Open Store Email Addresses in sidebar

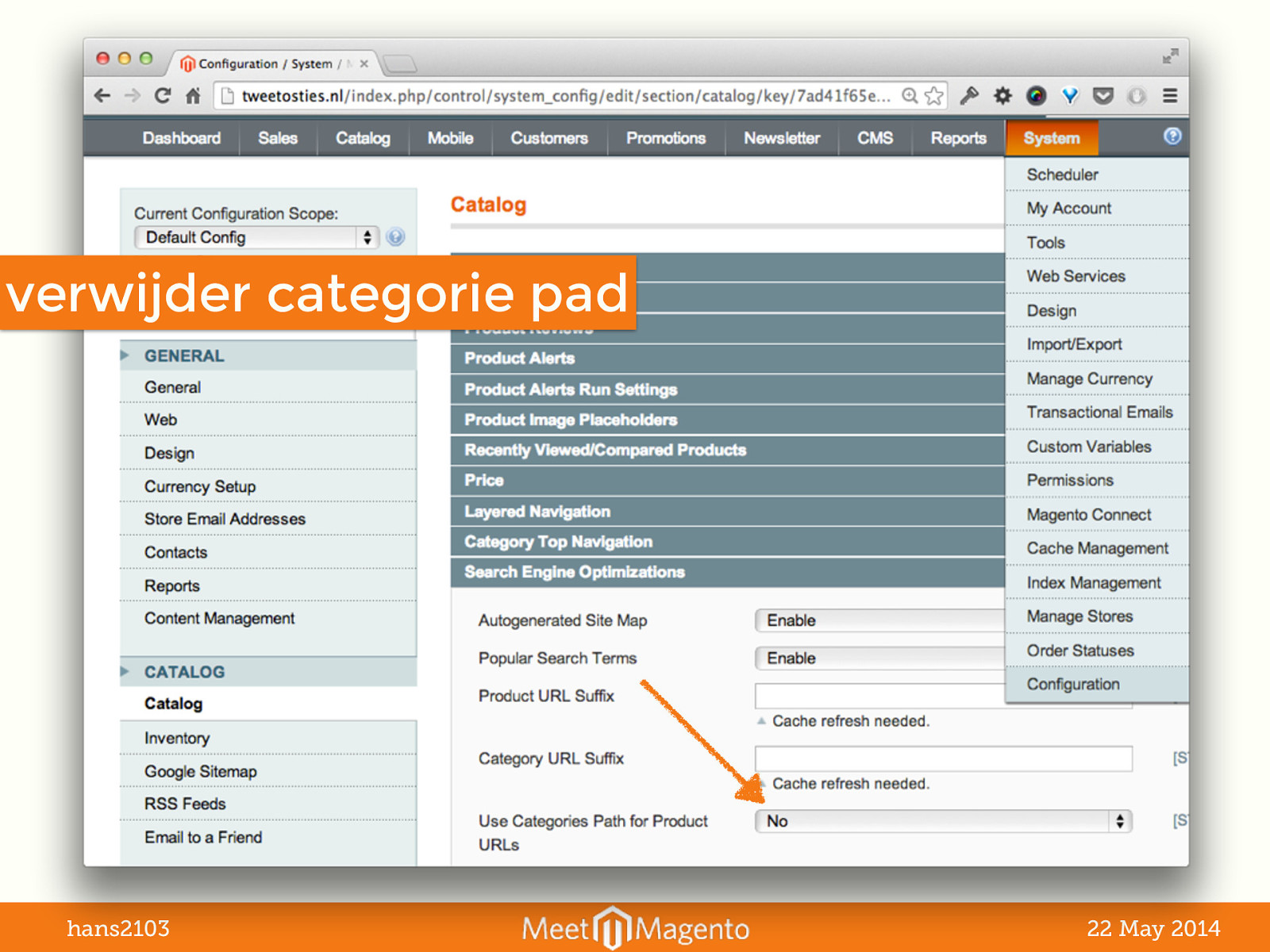268,519
